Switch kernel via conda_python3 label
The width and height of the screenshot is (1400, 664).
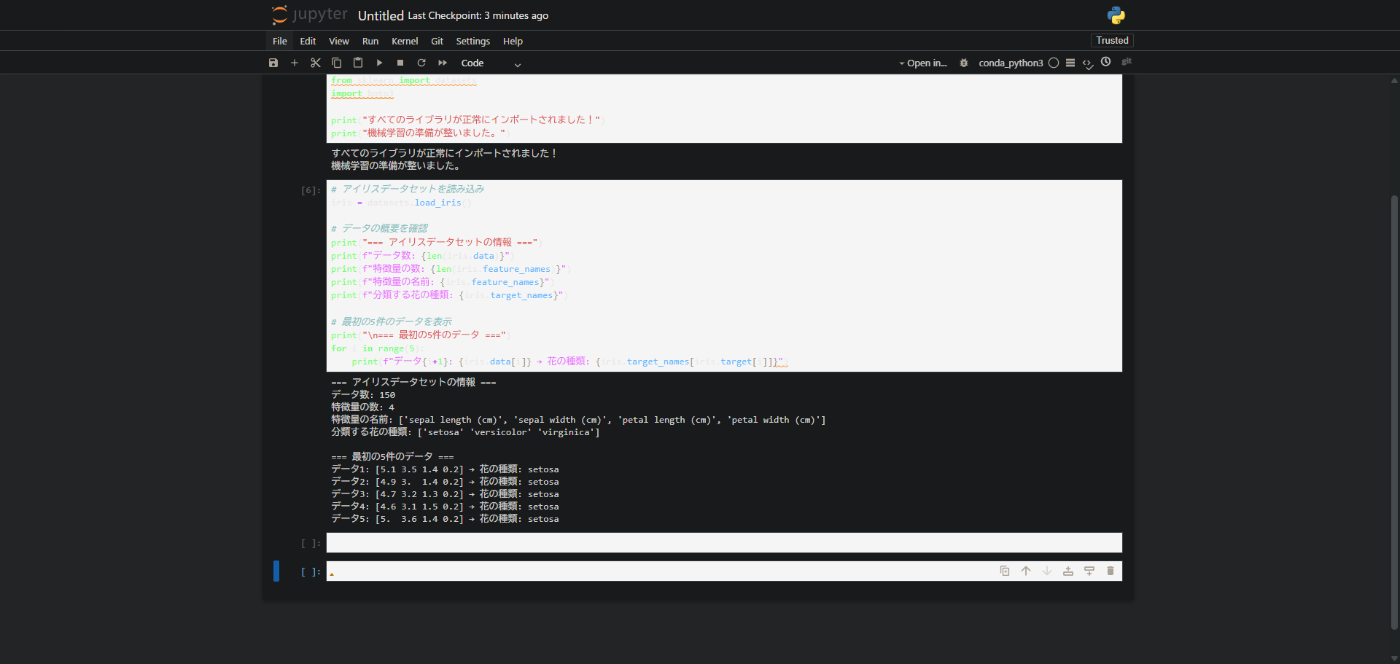pyautogui.click(x=1011, y=63)
